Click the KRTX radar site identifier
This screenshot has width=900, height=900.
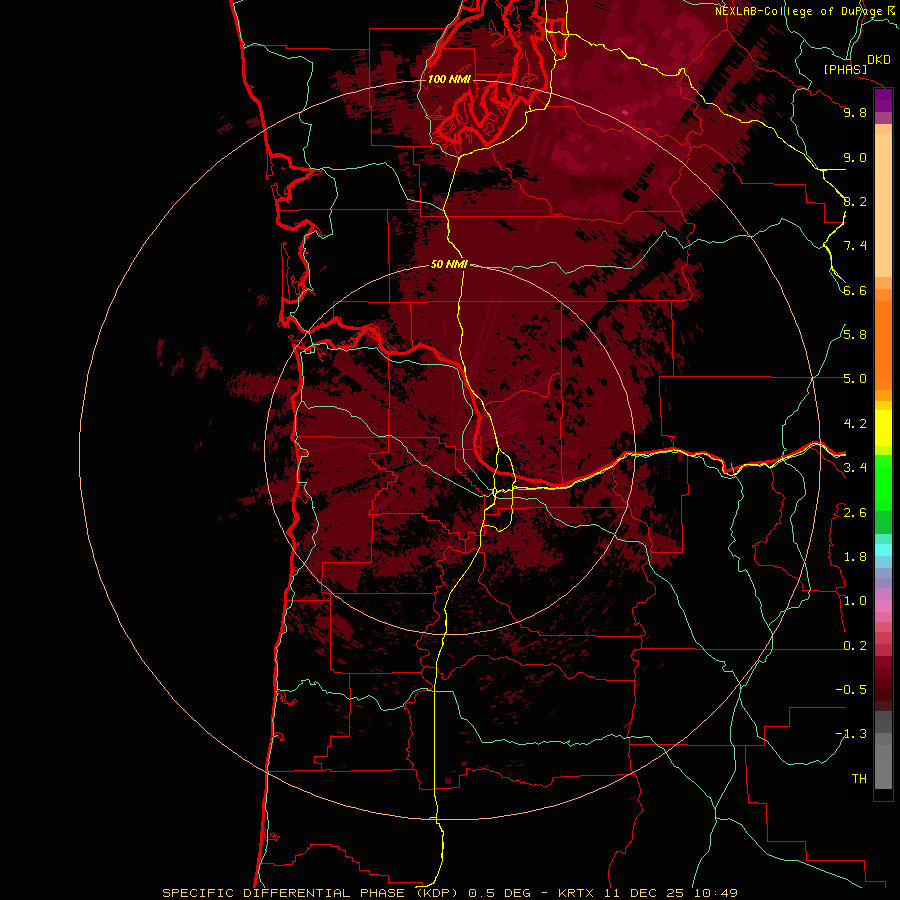click(577, 893)
